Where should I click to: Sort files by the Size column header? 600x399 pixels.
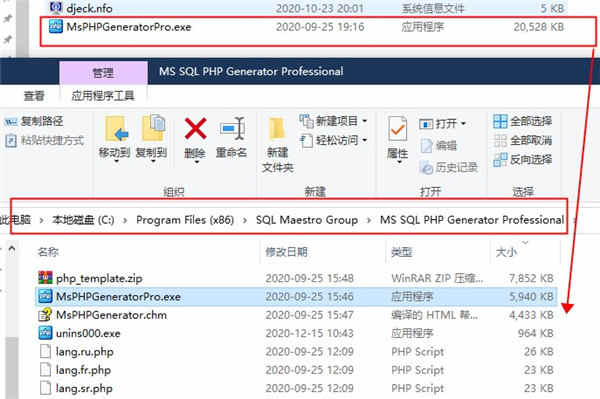506,252
